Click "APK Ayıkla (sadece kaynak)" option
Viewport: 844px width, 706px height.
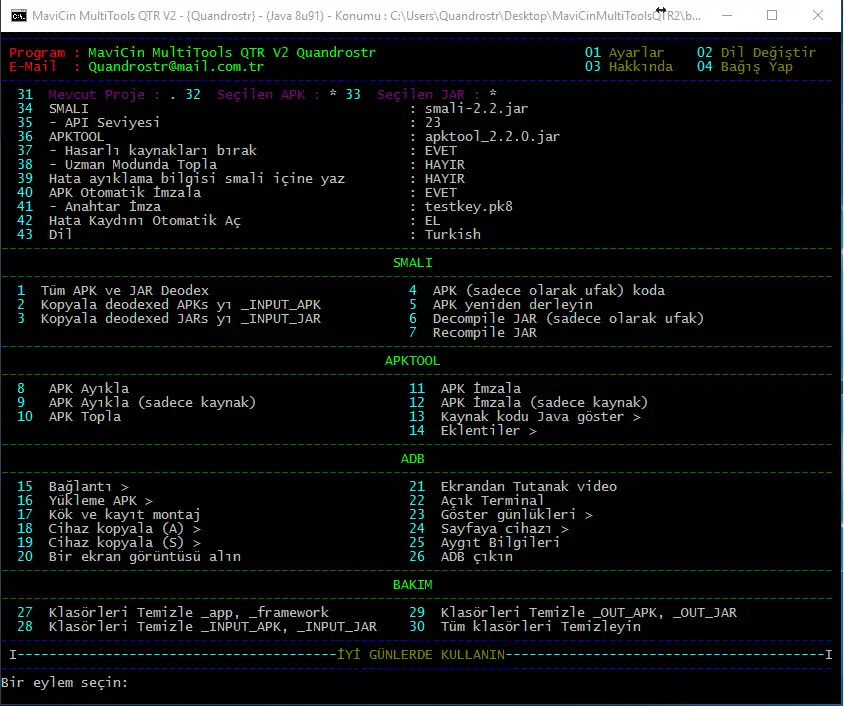pos(152,403)
